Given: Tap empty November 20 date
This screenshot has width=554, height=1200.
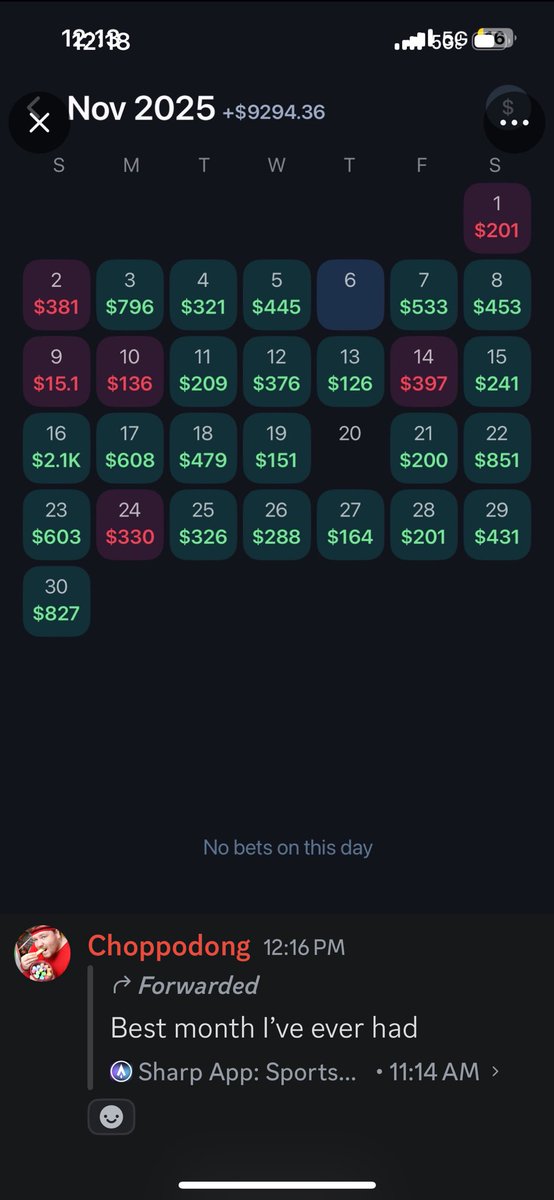Looking at the screenshot, I should [x=350, y=433].
